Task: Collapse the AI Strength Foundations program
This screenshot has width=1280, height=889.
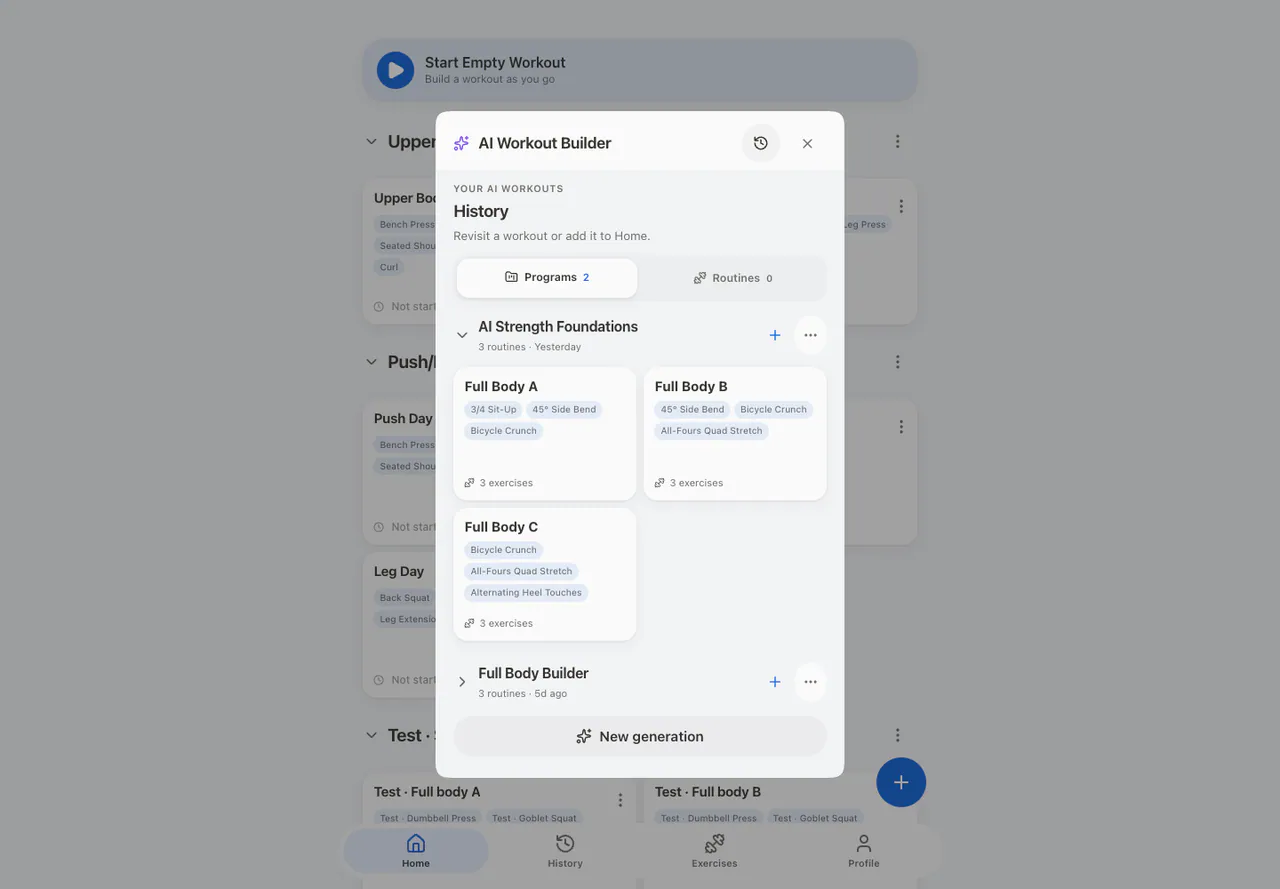Action: pyautogui.click(x=462, y=335)
